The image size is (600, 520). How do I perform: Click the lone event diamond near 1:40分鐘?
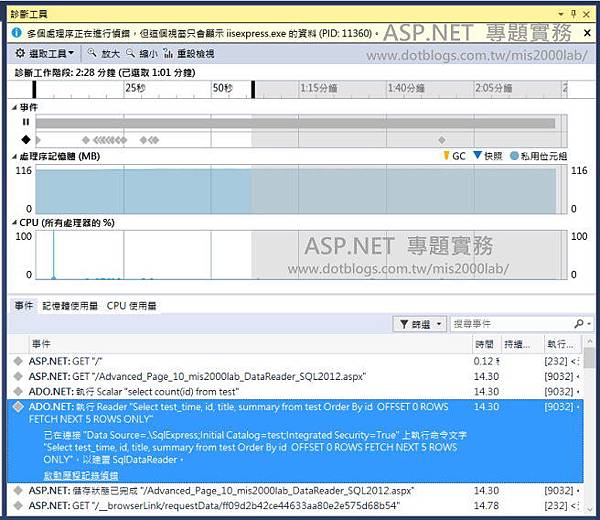click(x=442, y=140)
